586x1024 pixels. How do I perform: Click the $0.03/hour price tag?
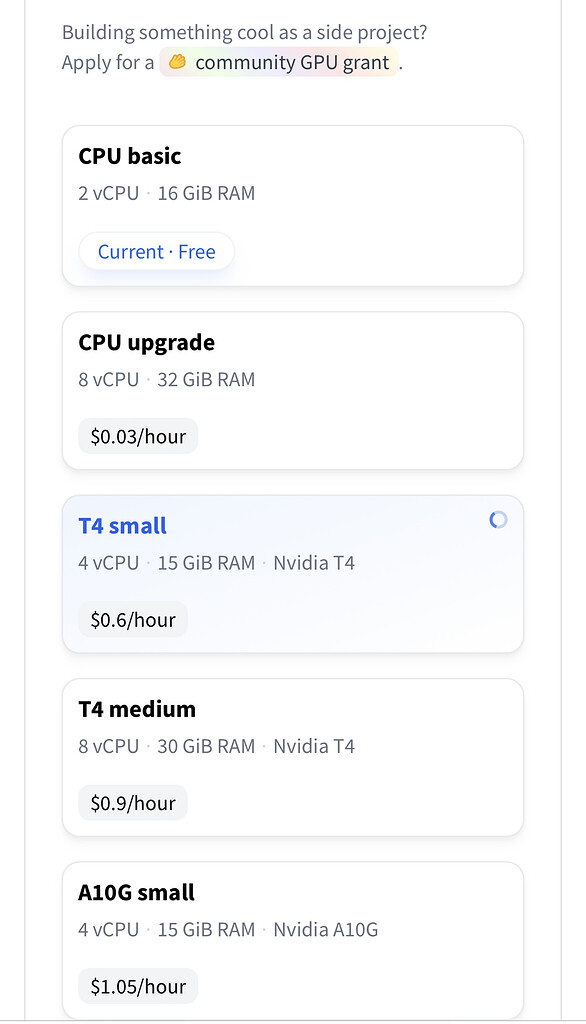(138, 435)
